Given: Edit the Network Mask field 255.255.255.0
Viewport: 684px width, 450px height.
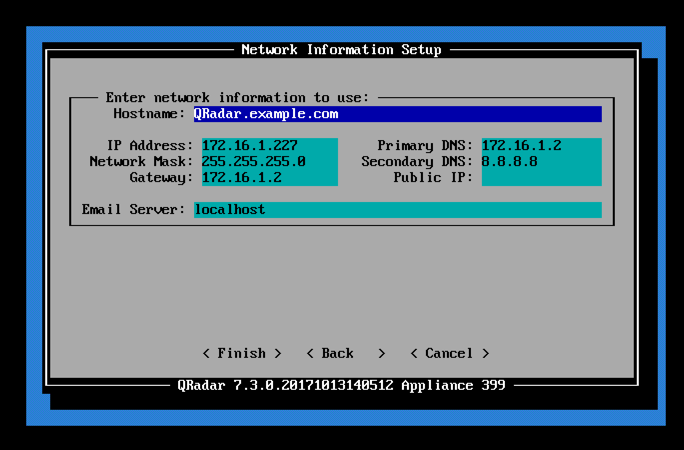Looking at the screenshot, I should tap(270, 162).
